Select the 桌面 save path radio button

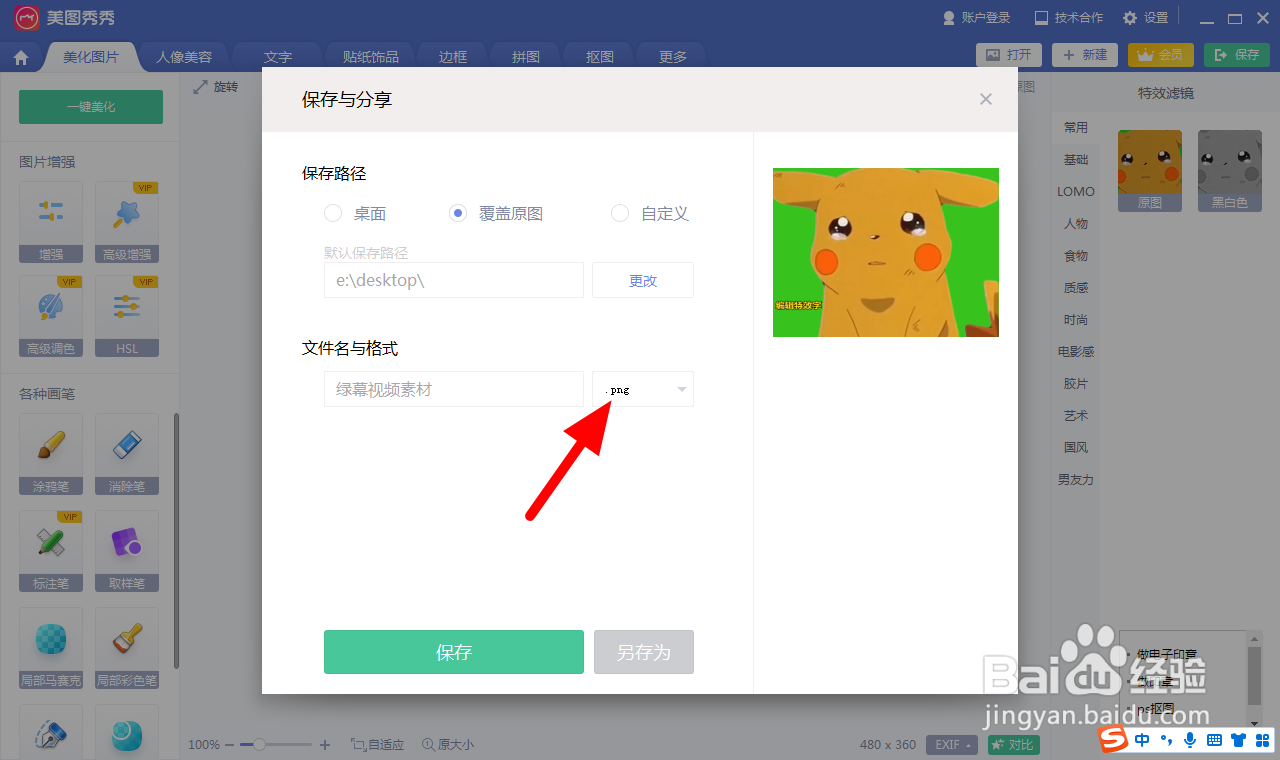tap(331, 213)
